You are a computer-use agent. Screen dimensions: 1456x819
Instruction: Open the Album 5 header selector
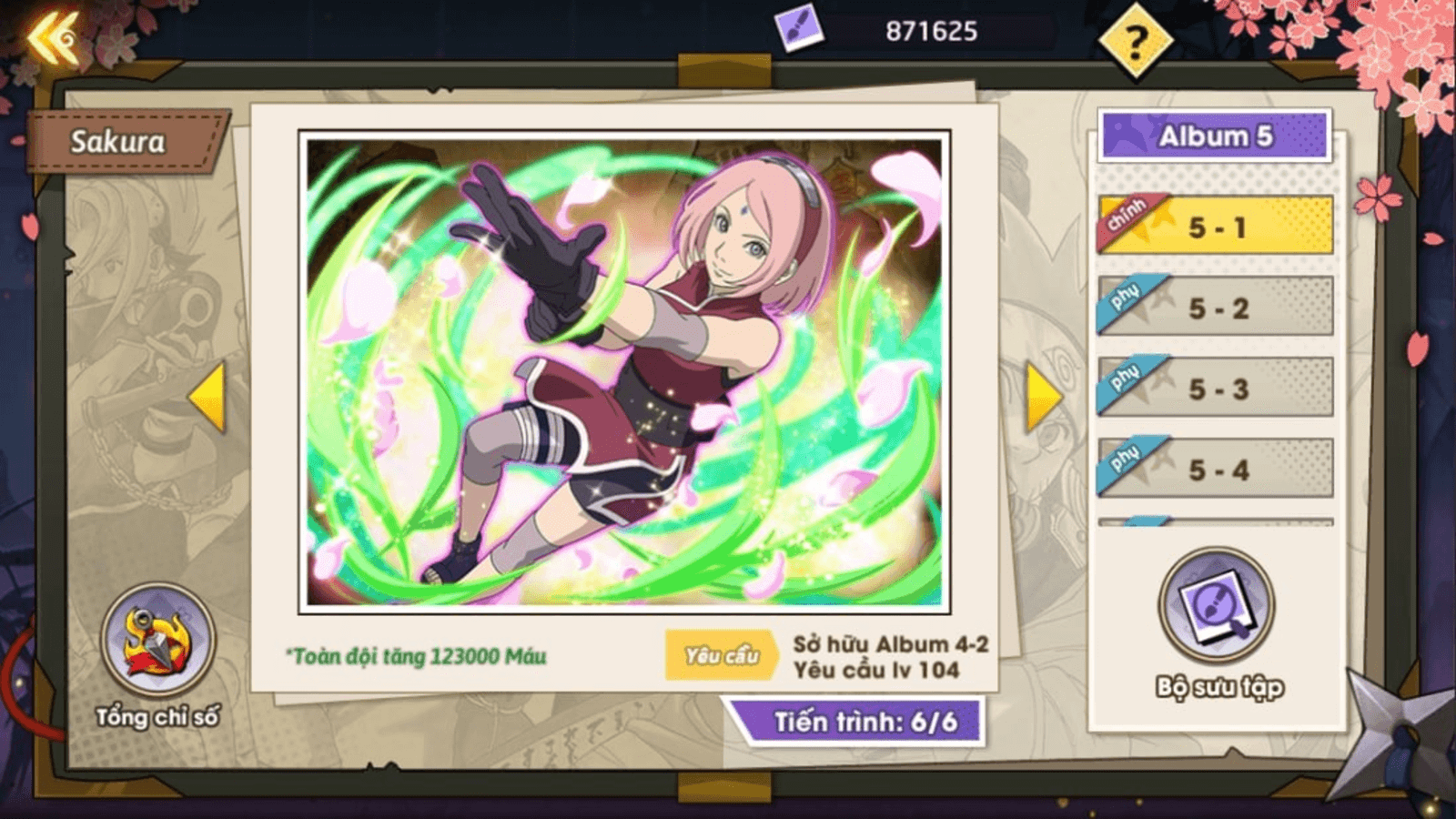[1215, 136]
